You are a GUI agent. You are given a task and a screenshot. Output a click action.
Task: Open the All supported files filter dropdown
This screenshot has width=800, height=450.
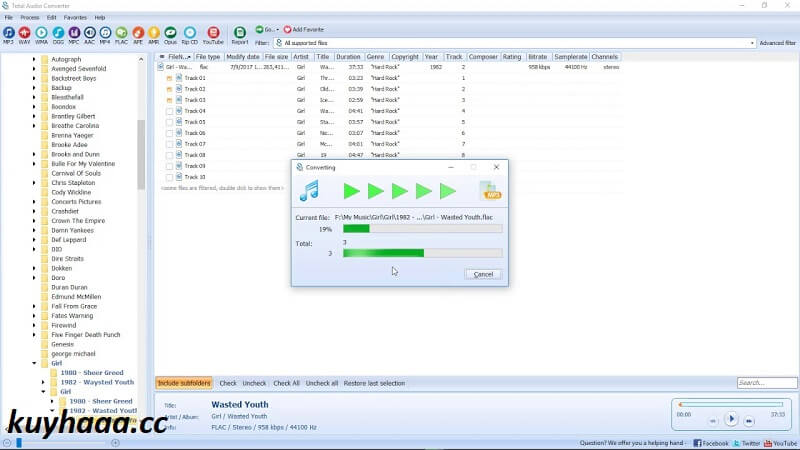pos(753,43)
